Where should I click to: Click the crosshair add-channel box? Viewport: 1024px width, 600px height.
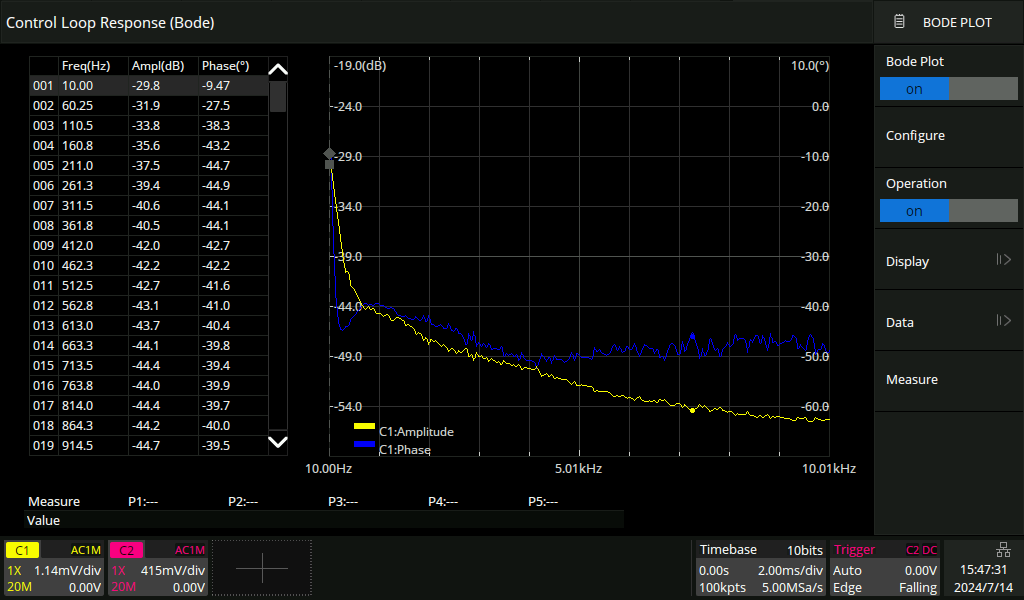262,568
